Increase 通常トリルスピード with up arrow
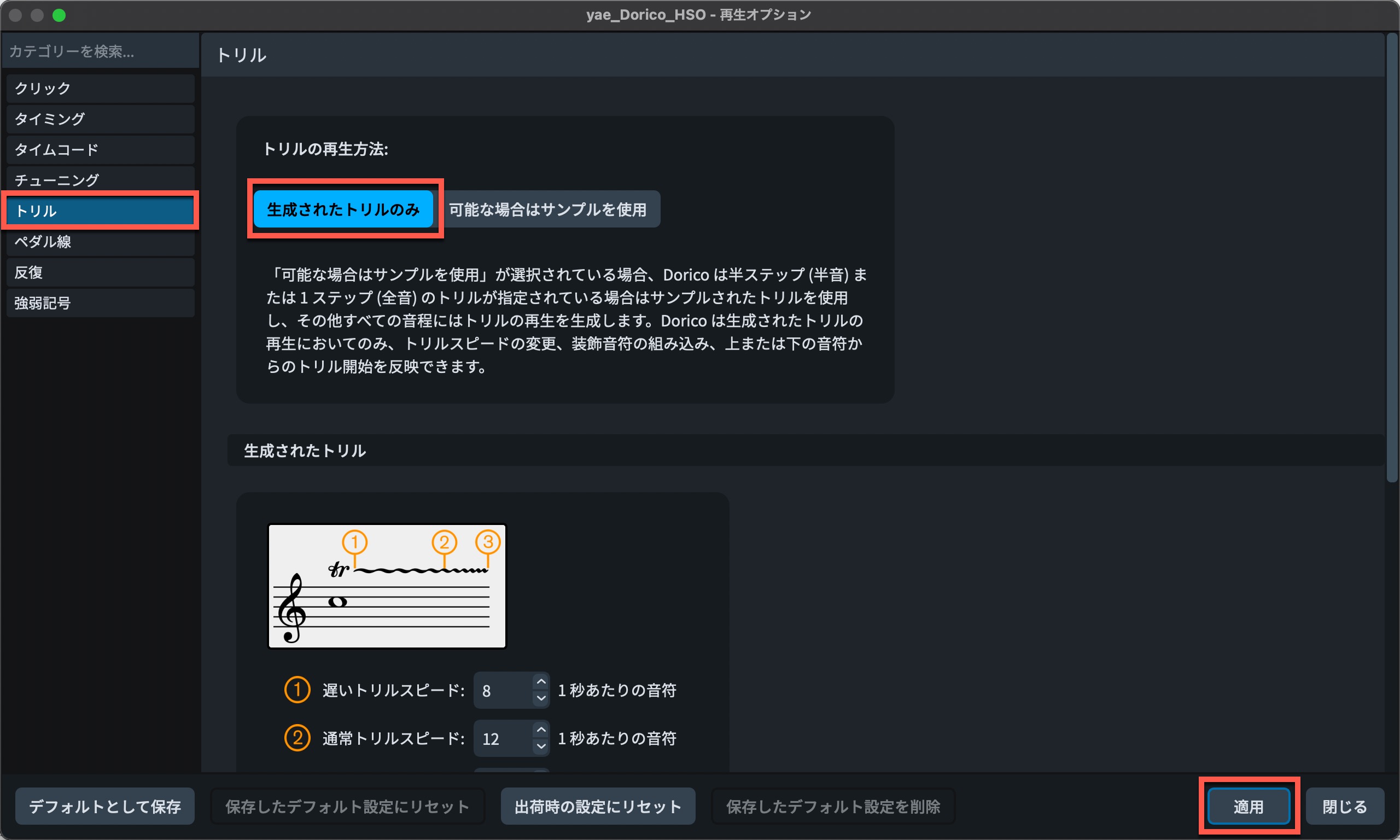Screen dimensions: 1400x840 pos(541,730)
